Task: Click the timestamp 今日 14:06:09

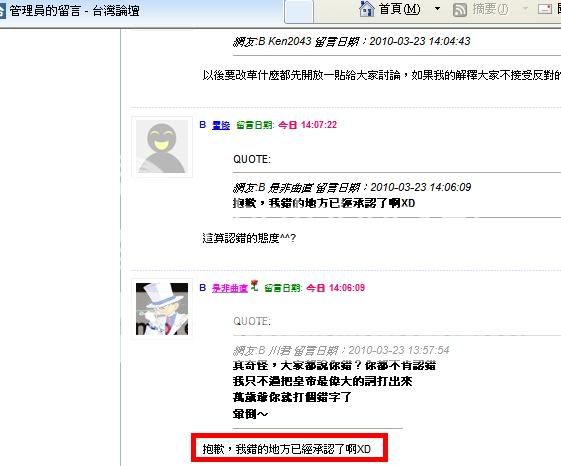Action: click(x=336, y=288)
